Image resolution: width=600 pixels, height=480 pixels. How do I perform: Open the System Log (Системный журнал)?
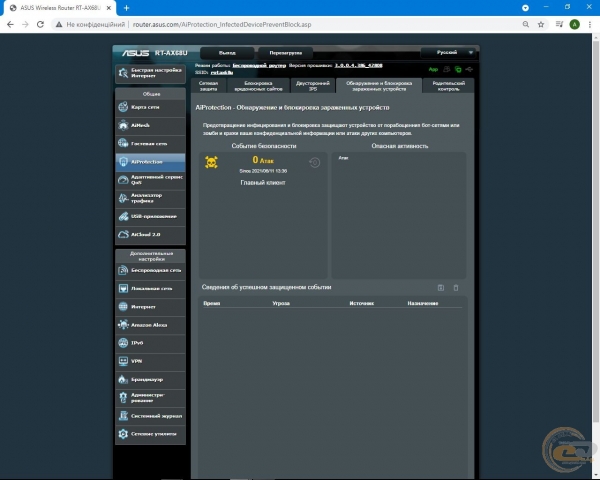click(x=150, y=416)
